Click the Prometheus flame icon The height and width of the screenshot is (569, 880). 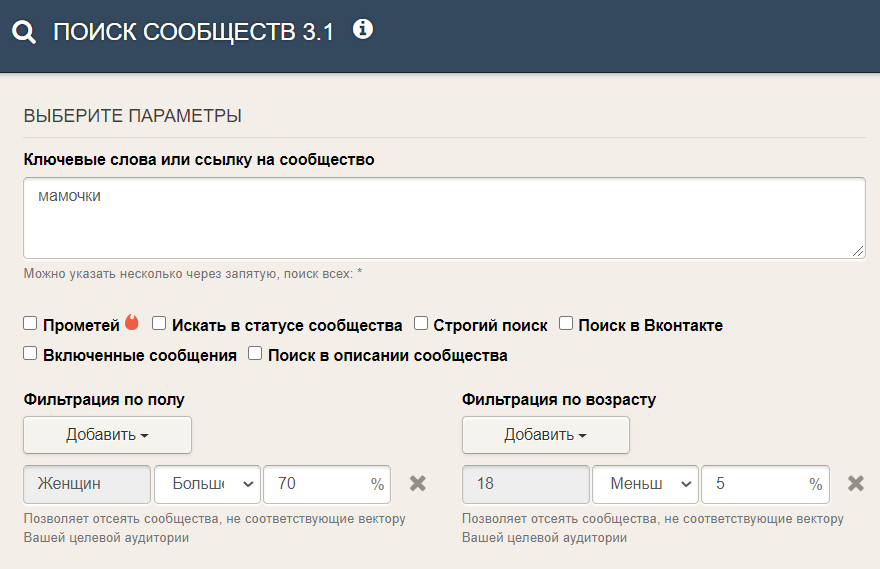click(132, 324)
